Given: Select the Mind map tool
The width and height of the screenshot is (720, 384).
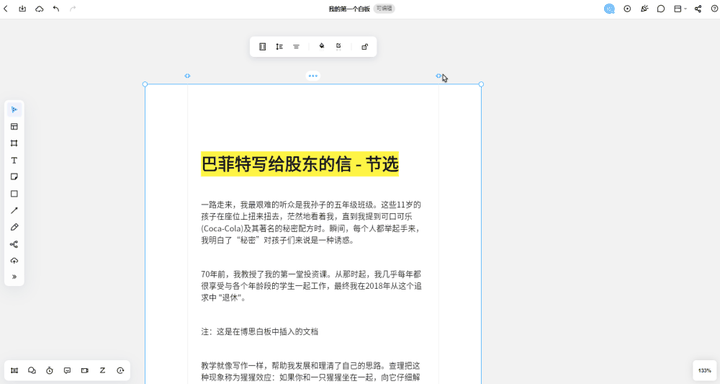Looking at the screenshot, I should pos(14,244).
